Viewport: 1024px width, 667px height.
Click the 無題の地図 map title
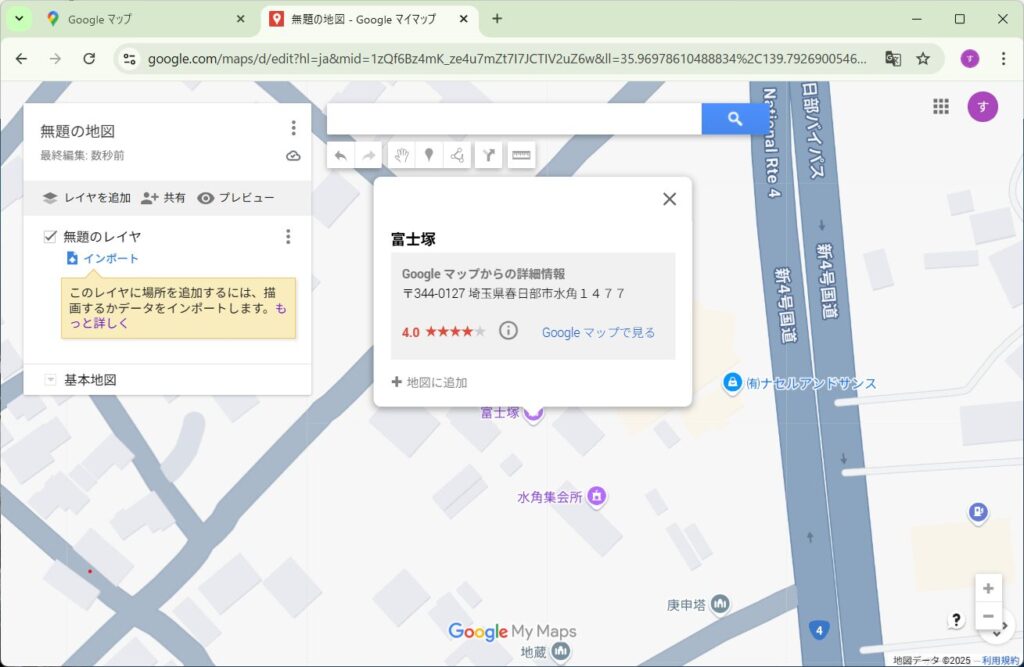tap(78, 131)
